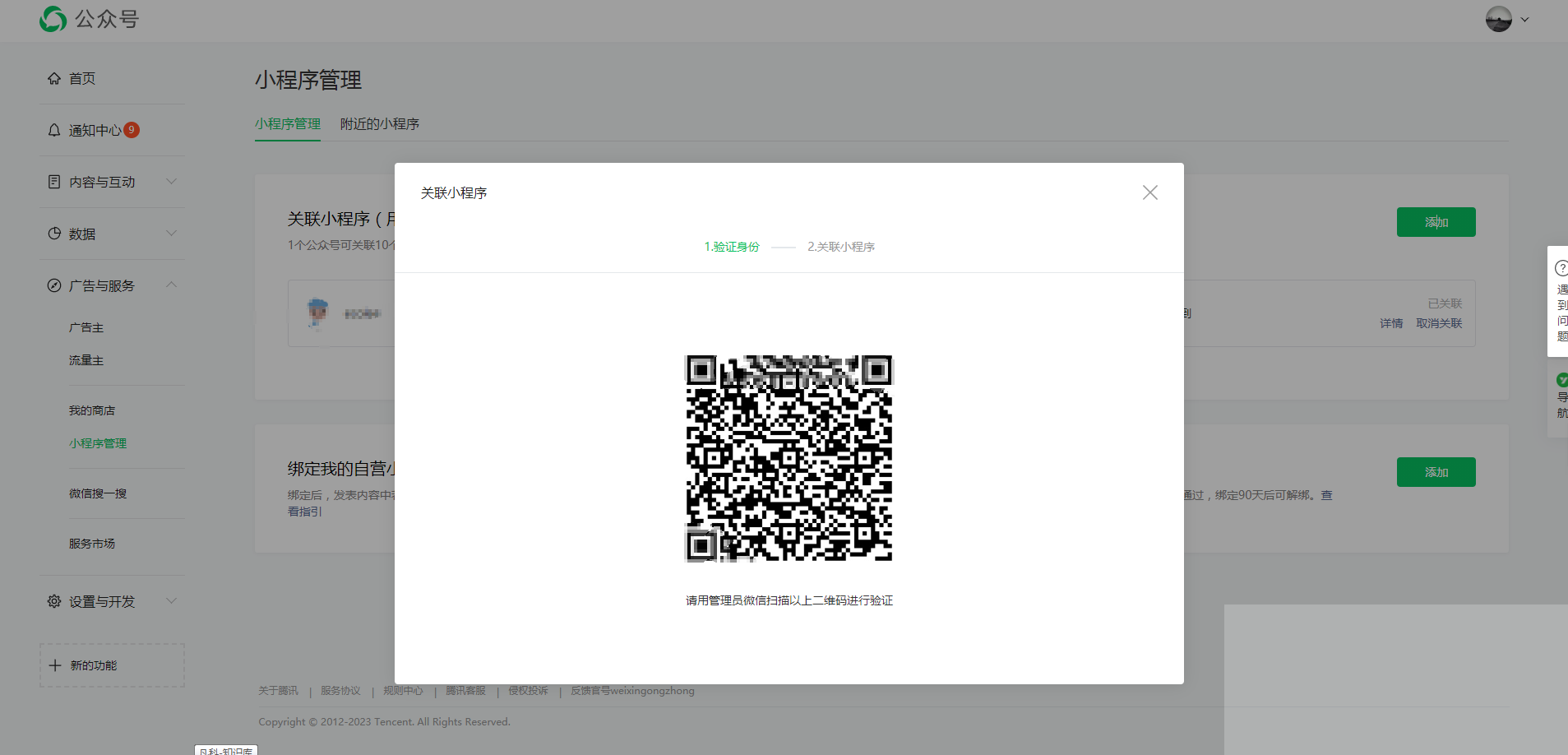The image size is (1568, 755).
Task: Open the 看指引 link
Action: (305, 512)
